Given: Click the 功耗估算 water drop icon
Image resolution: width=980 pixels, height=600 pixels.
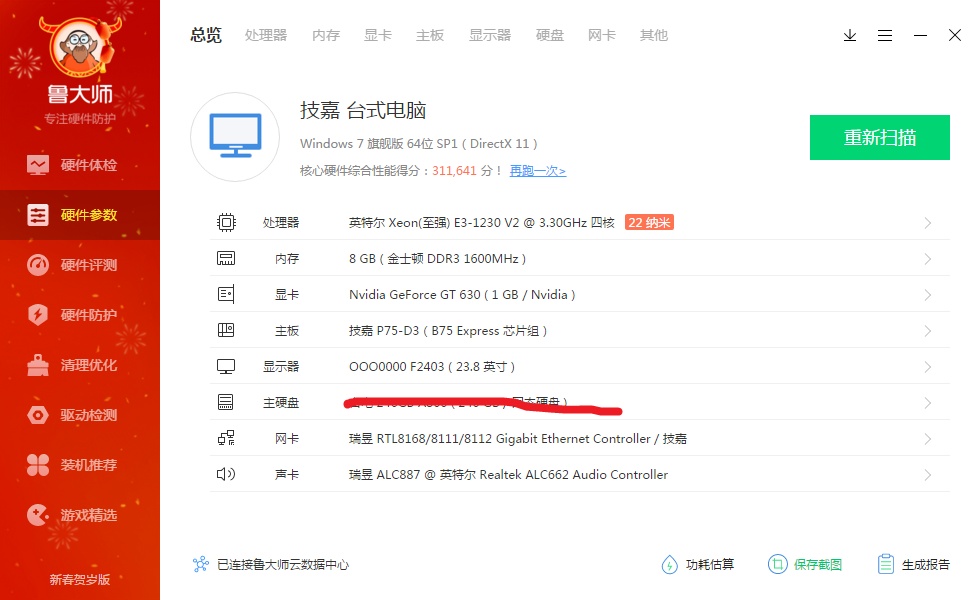Looking at the screenshot, I should (x=669, y=565).
